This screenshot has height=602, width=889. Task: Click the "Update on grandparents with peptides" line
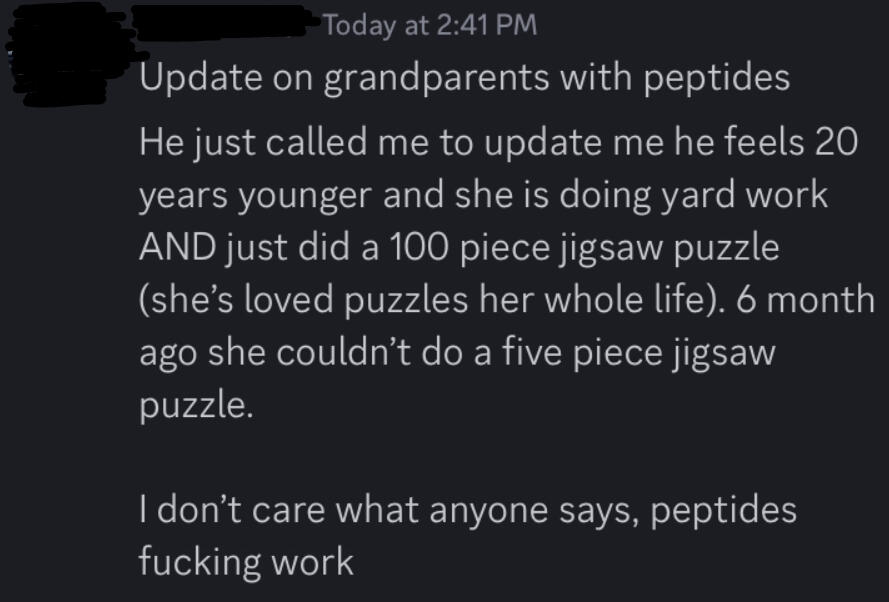464,78
